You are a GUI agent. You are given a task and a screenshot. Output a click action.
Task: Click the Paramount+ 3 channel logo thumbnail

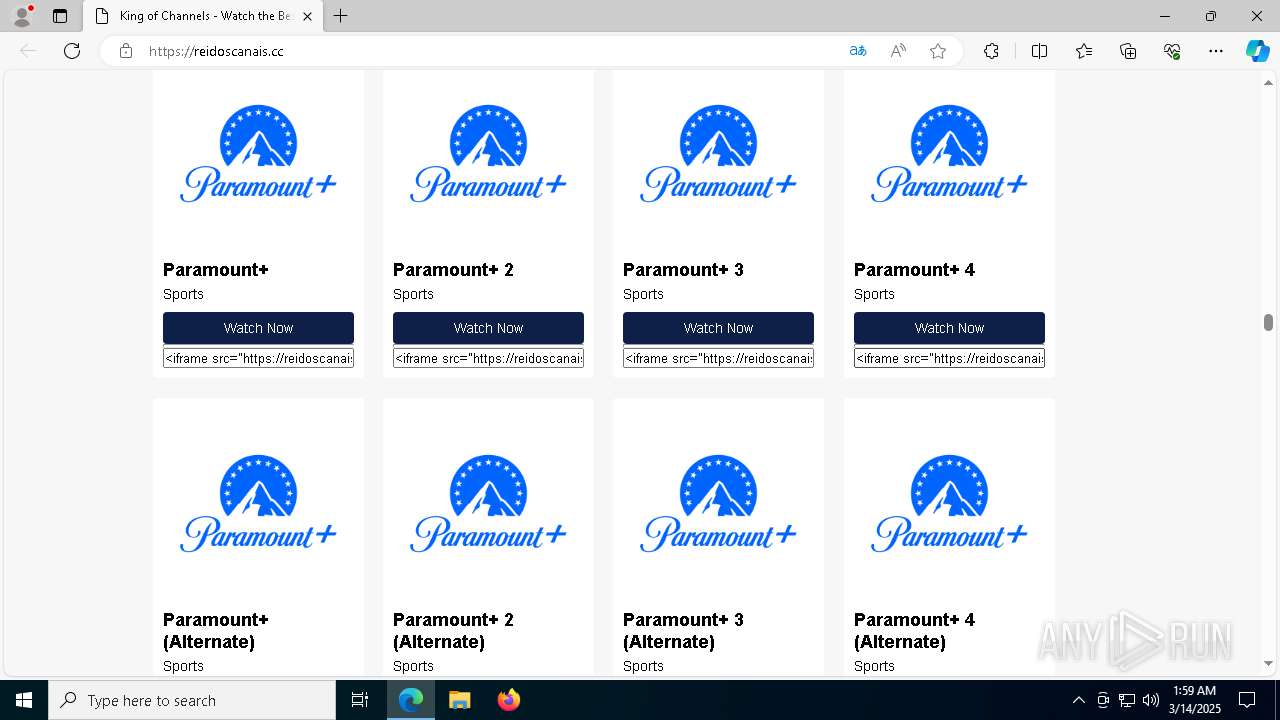[x=718, y=153]
